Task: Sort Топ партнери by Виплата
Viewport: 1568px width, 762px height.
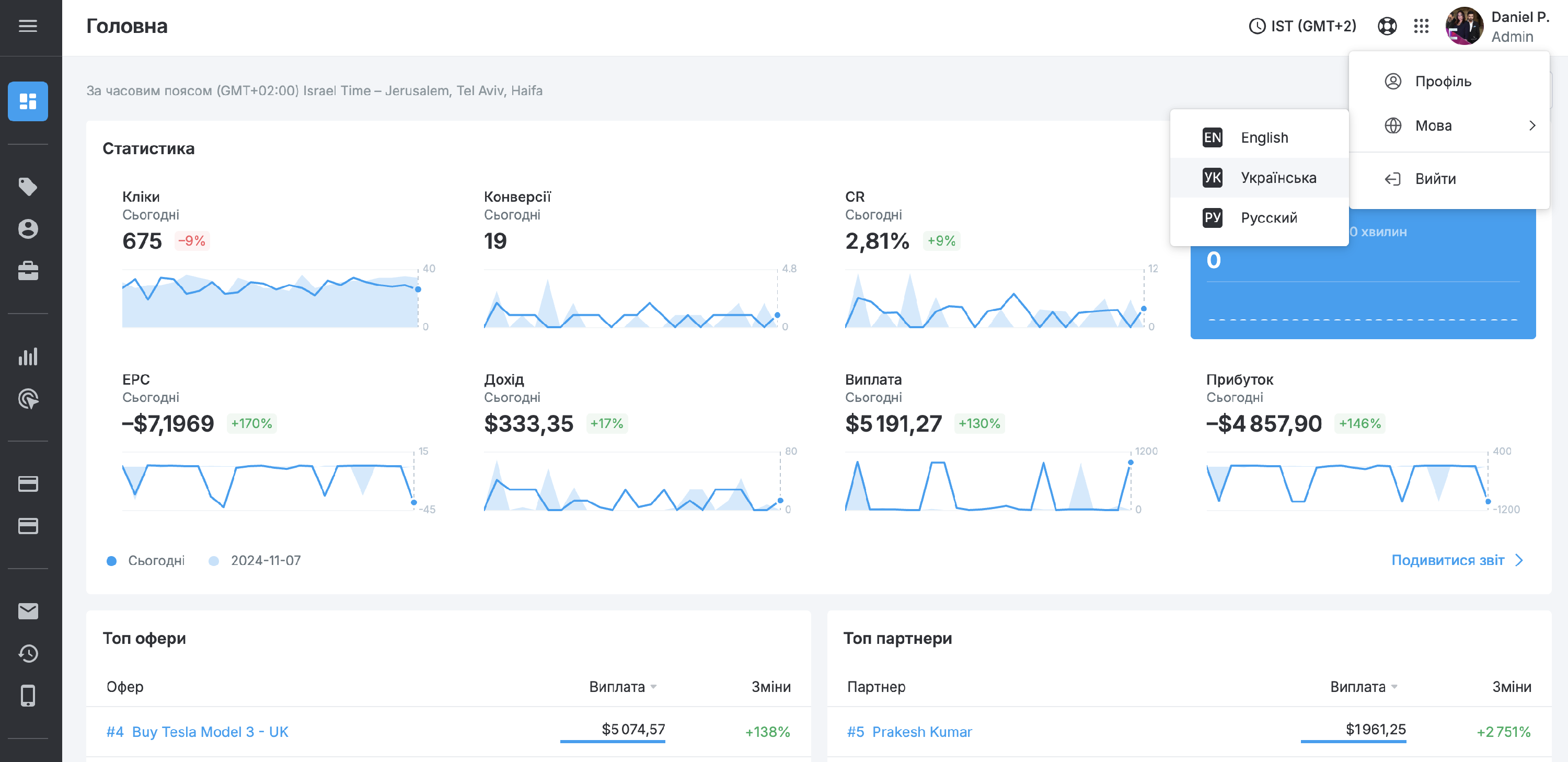Action: tap(1363, 687)
